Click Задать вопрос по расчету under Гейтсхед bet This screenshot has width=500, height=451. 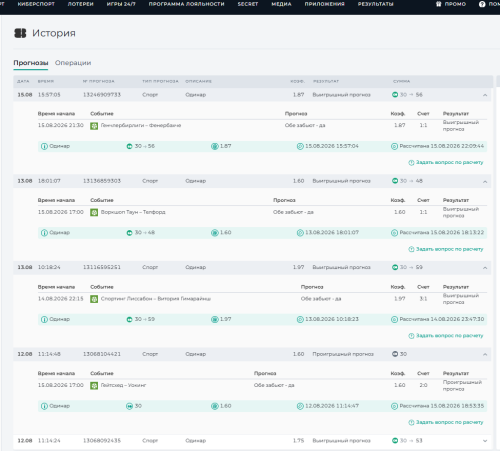(x=446, y=422)
